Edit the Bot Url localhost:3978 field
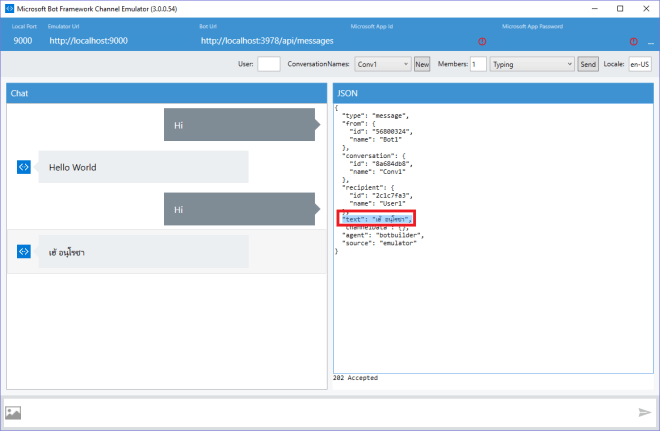 [x=267, y=41]
